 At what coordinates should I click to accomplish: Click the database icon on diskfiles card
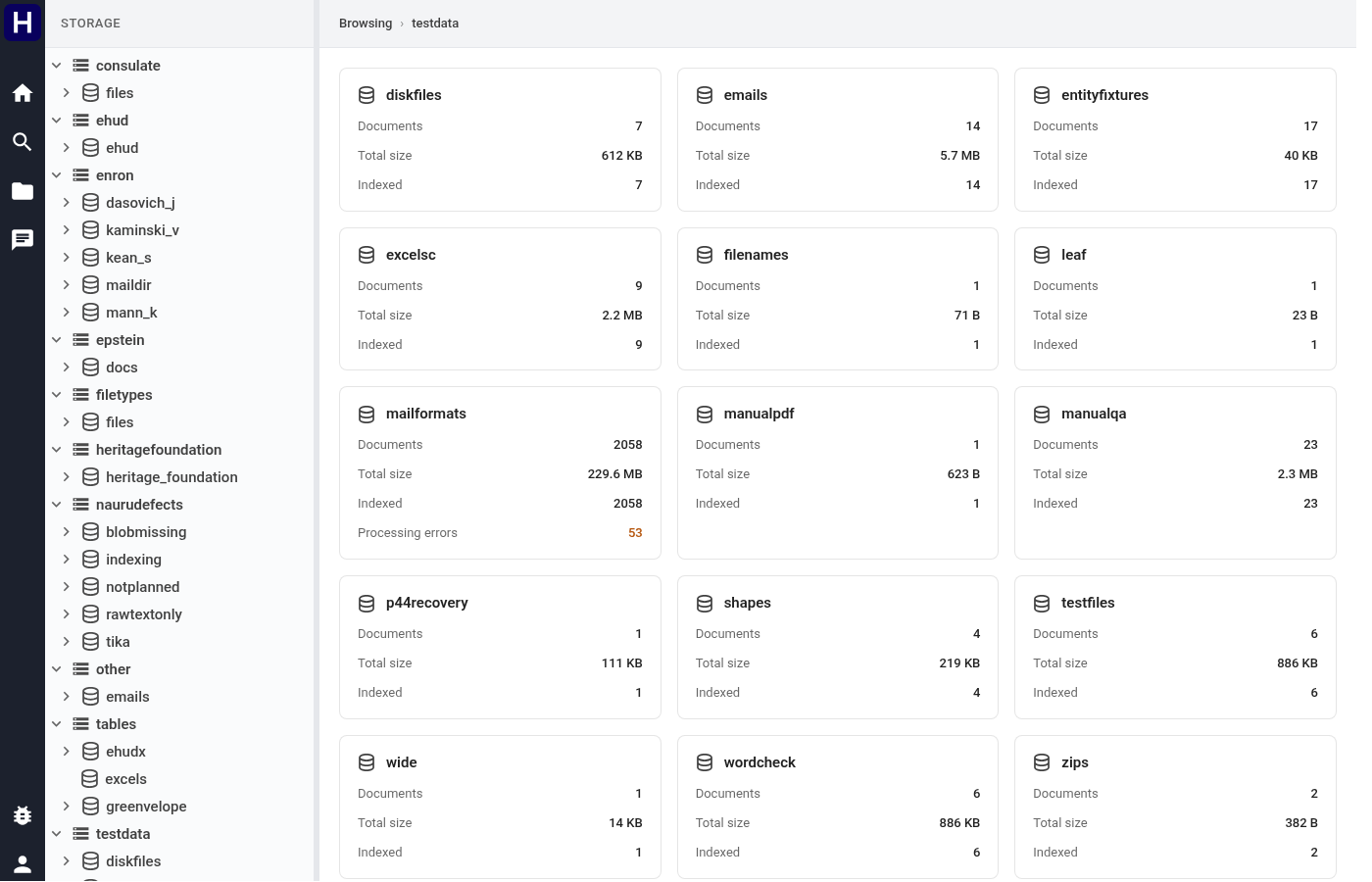point(367,95)
